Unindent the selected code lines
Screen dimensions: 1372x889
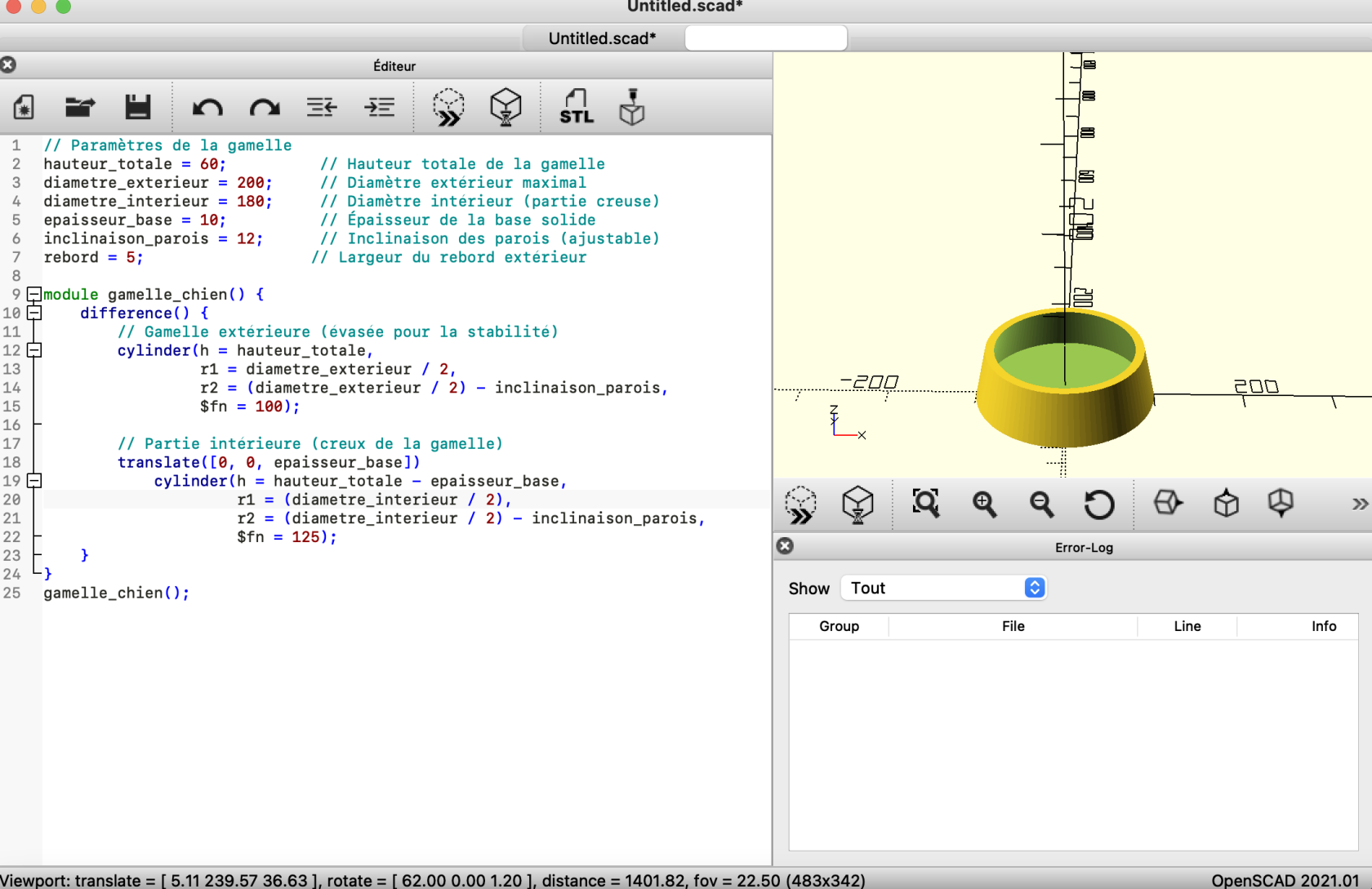322,107
